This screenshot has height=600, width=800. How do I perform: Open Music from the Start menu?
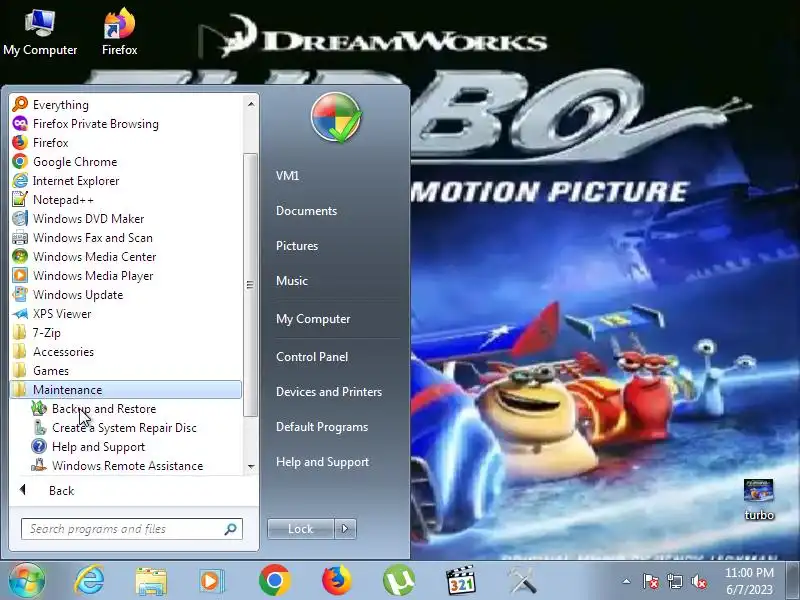(292, 281)
